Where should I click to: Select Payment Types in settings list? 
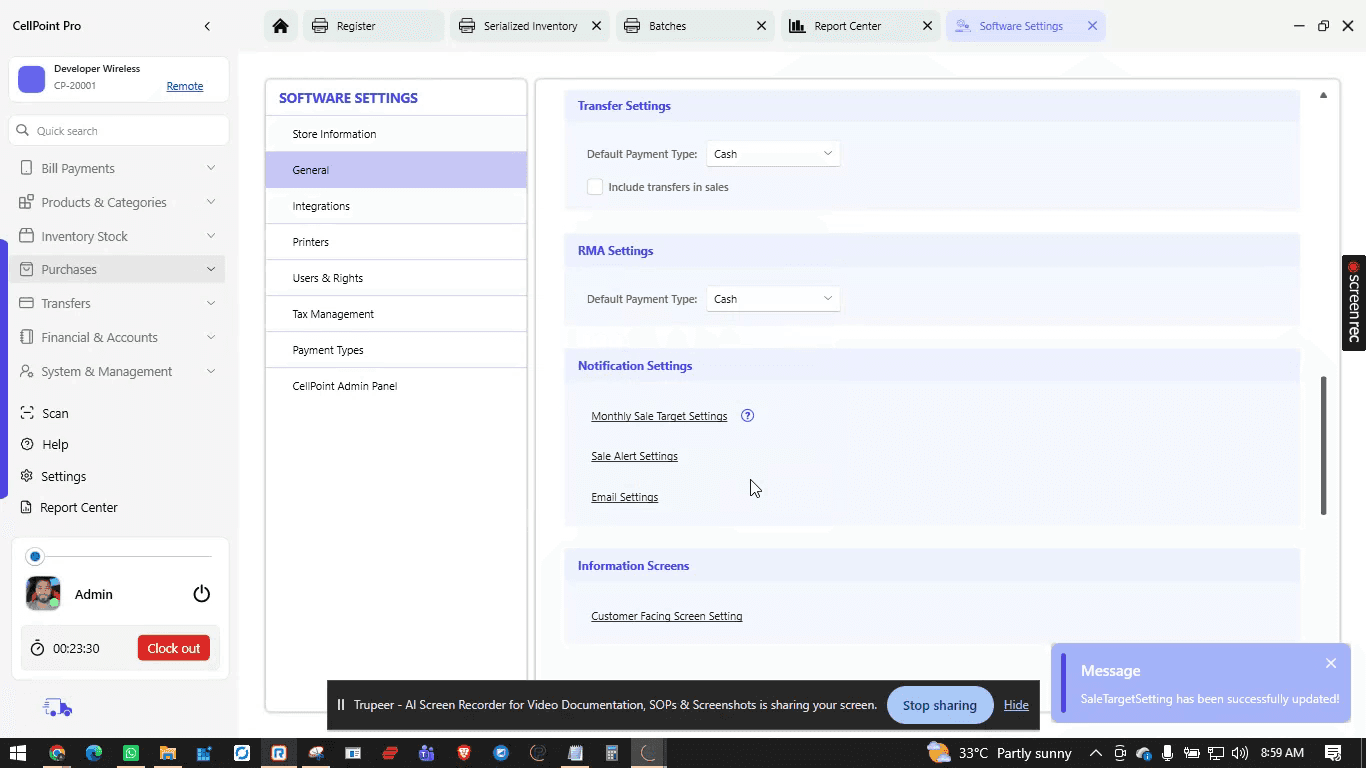396,350
